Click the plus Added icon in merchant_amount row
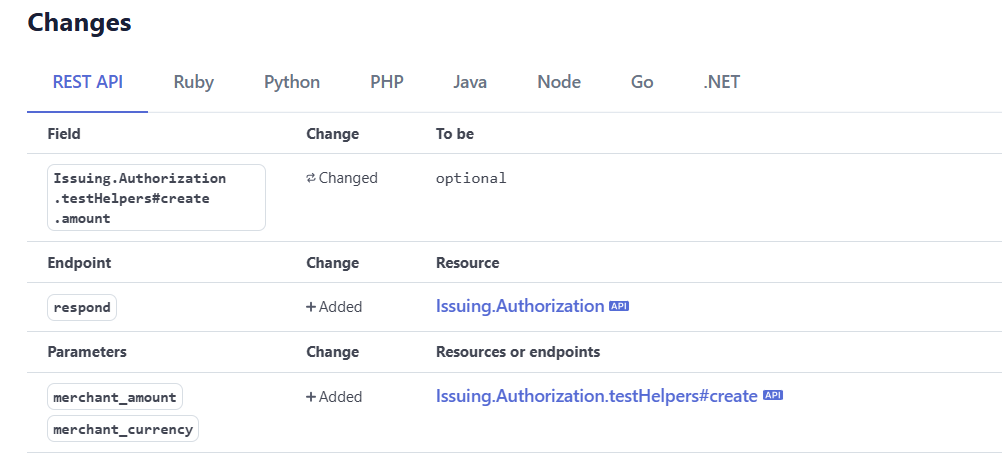This screenshot has width=1002, height=474. coord(311,397)
